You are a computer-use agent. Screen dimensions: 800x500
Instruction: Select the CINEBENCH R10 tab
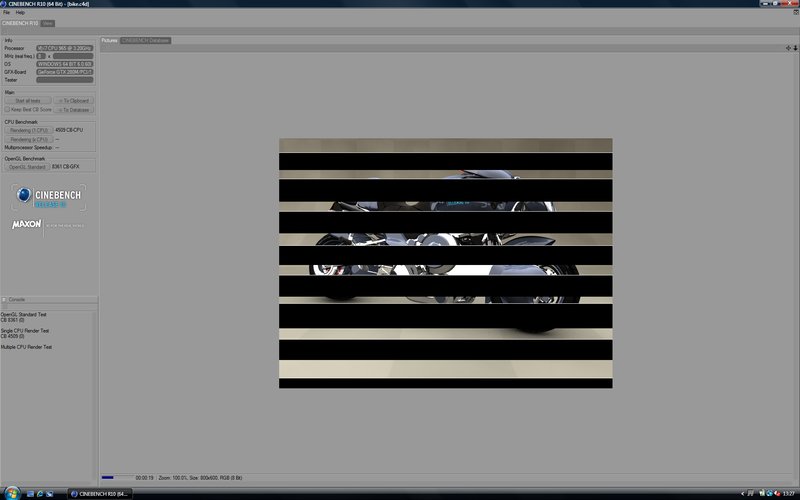coord(20,23)
